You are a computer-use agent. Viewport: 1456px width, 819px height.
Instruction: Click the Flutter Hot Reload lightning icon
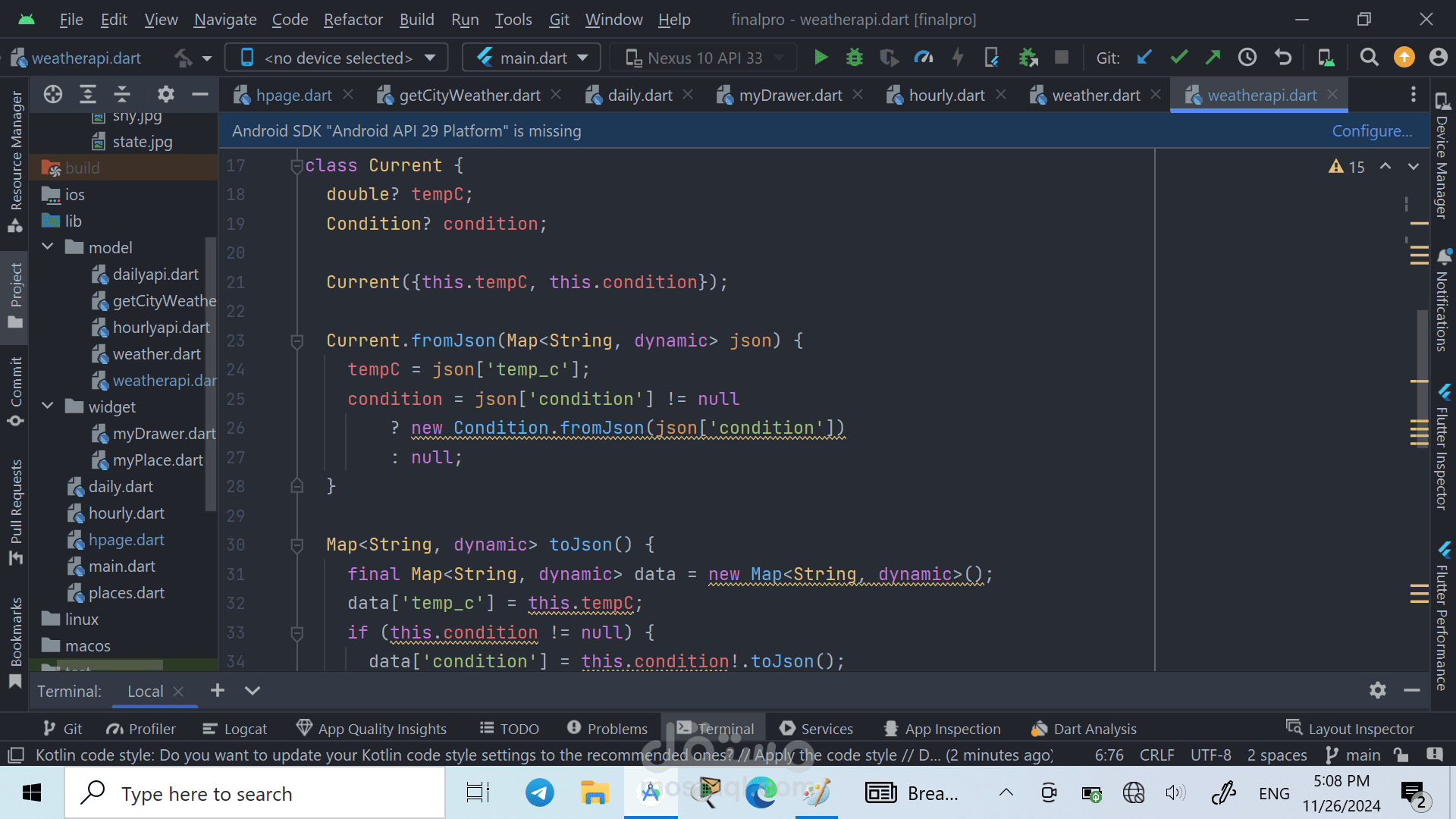coord(958,58)
